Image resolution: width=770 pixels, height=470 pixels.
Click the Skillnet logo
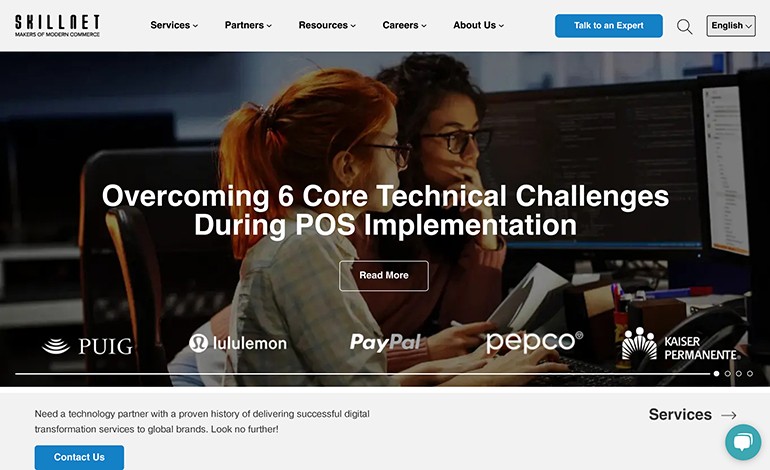pyautogui.click(x=57, y=26)
